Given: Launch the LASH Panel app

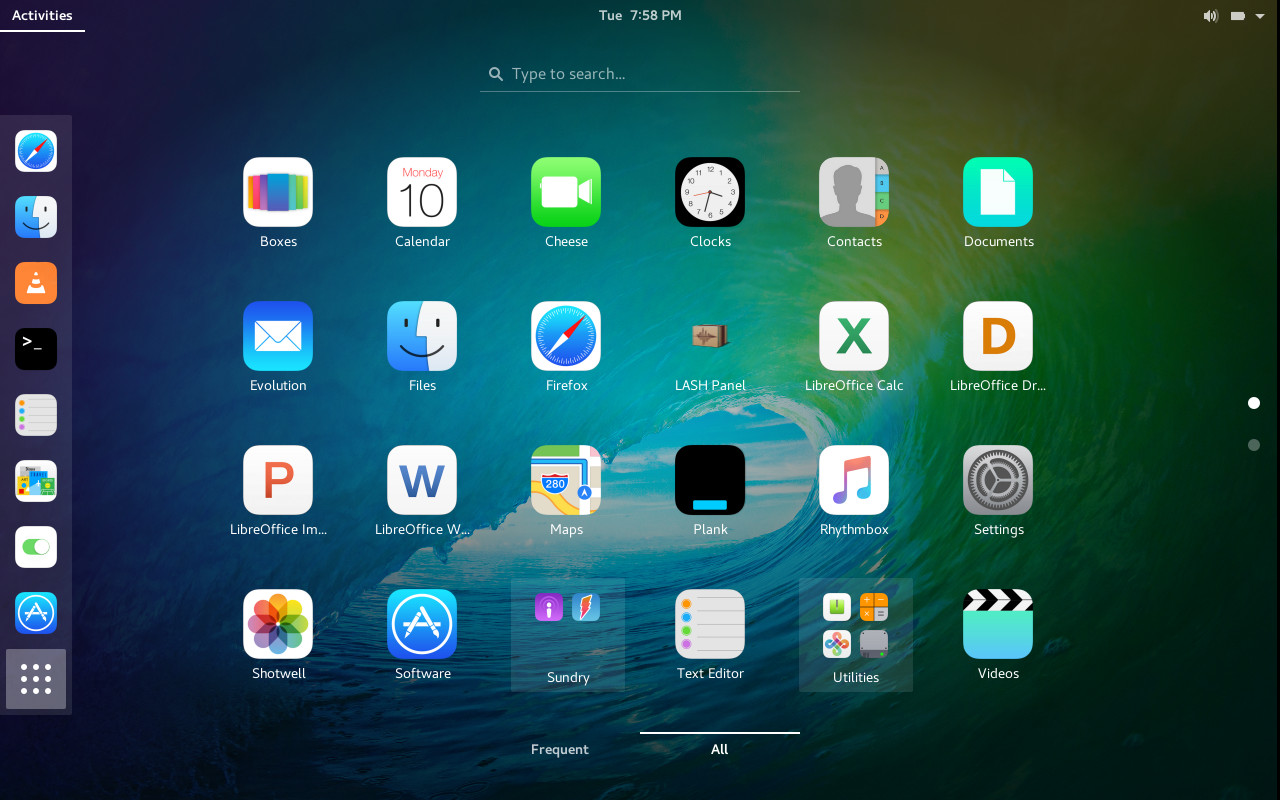Looking at the screenshot, I should click(710, 336).
